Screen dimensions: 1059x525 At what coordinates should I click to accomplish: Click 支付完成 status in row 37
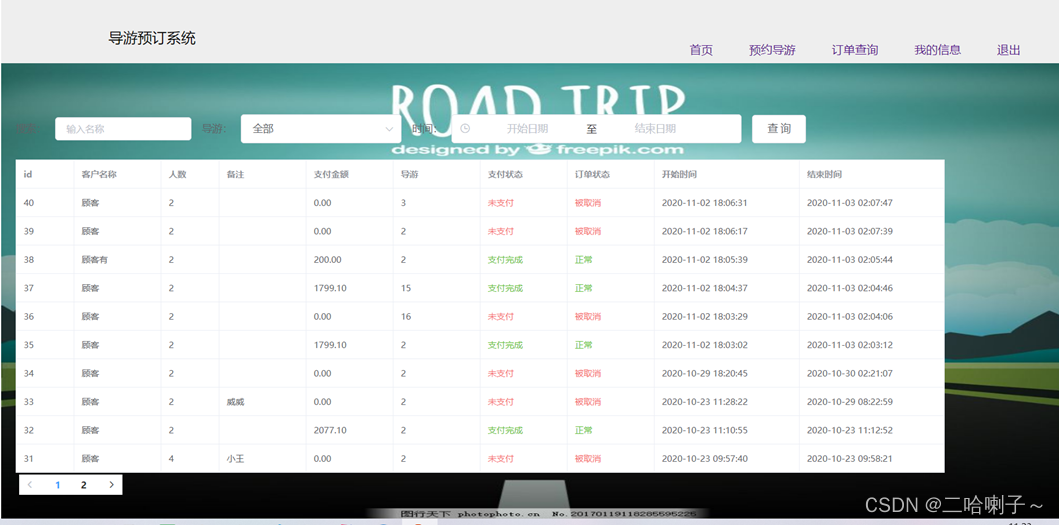coord(505,288)
